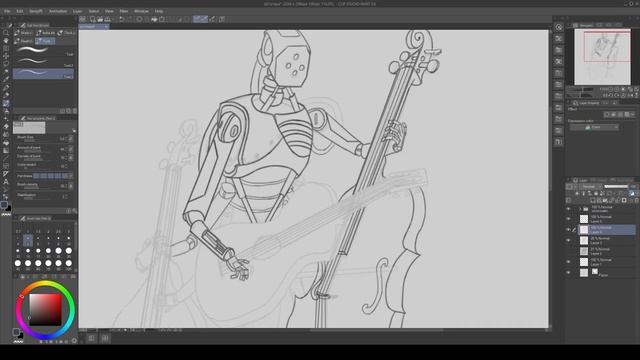Screen dimensions: 640x360
Task: Close the open canvas document tab
Action: click(106, 27)
